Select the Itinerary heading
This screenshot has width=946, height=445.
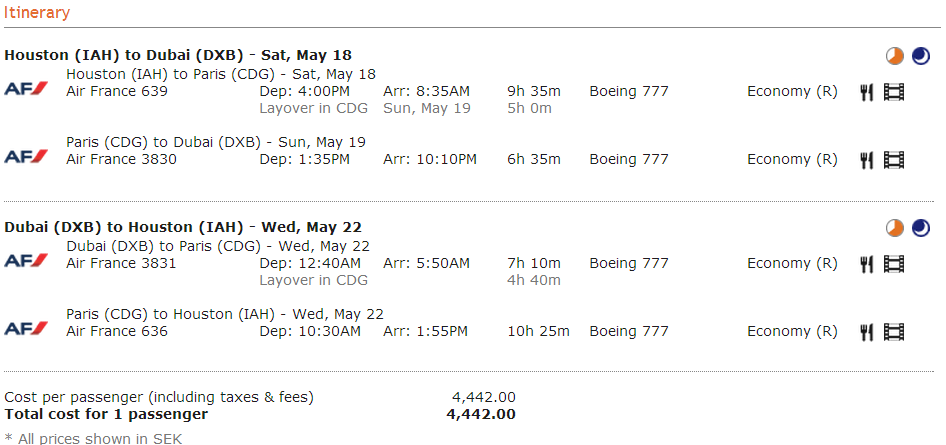tap(37, 13)
